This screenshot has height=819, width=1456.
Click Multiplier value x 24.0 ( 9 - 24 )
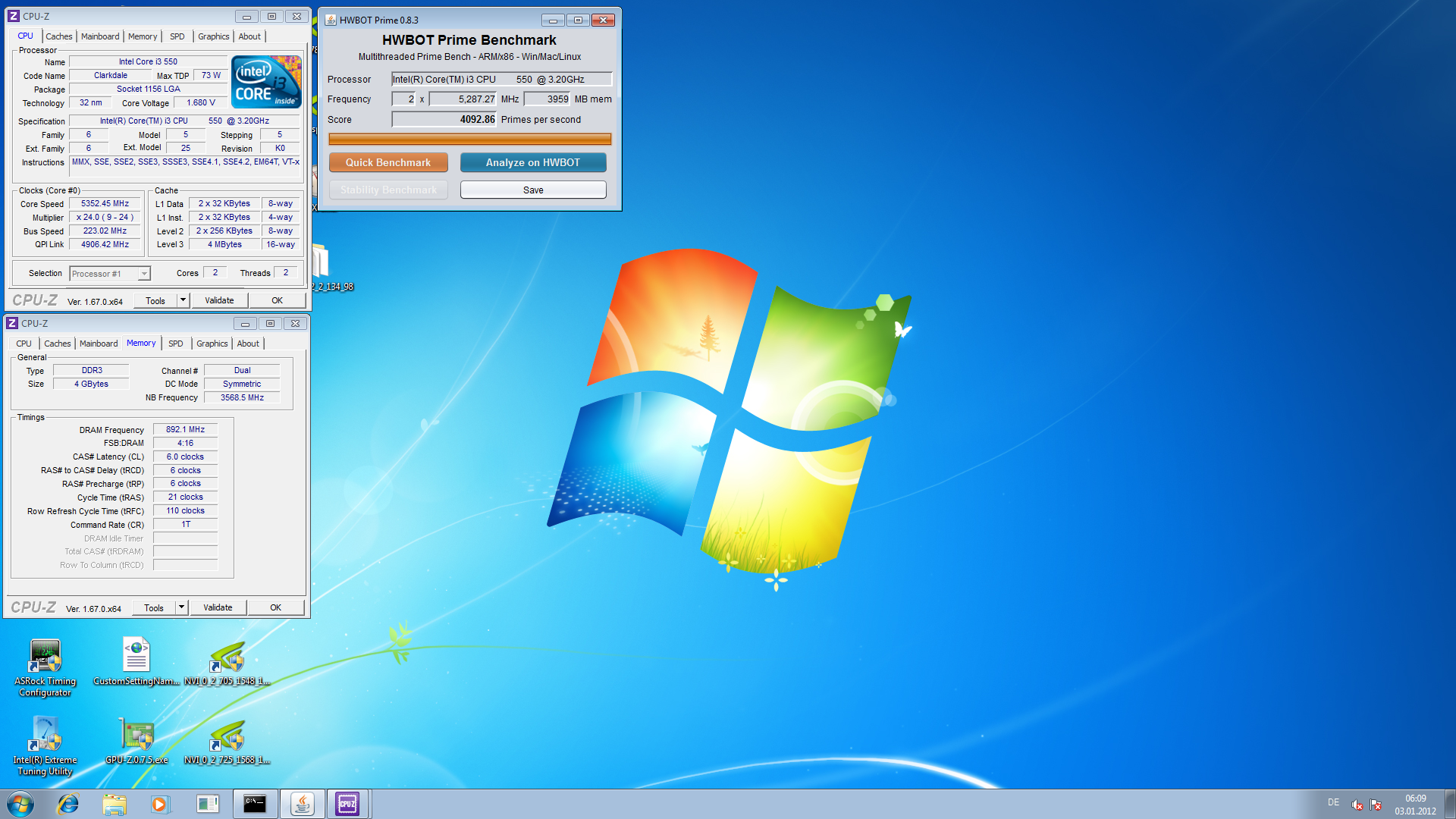click(105, 217)
